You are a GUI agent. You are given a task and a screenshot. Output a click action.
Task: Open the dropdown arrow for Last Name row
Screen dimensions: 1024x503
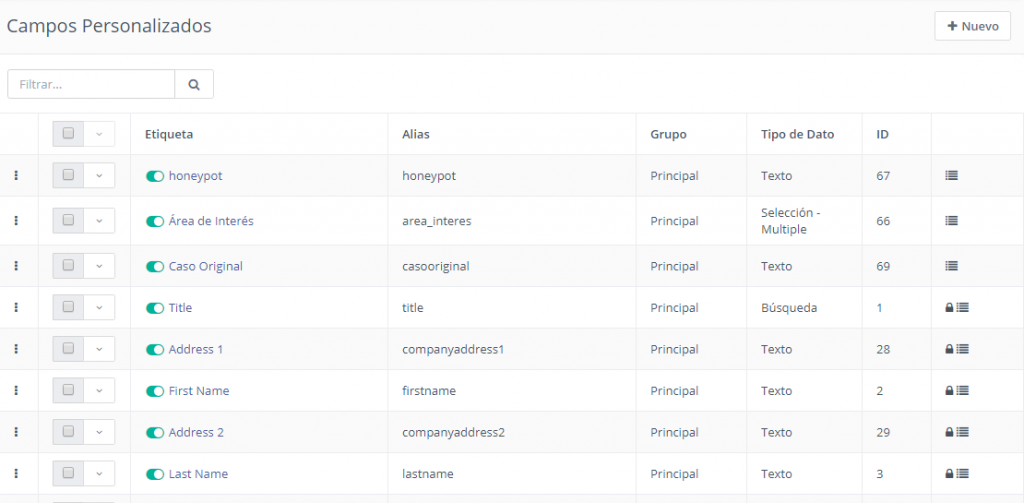(x=99, y=474)
